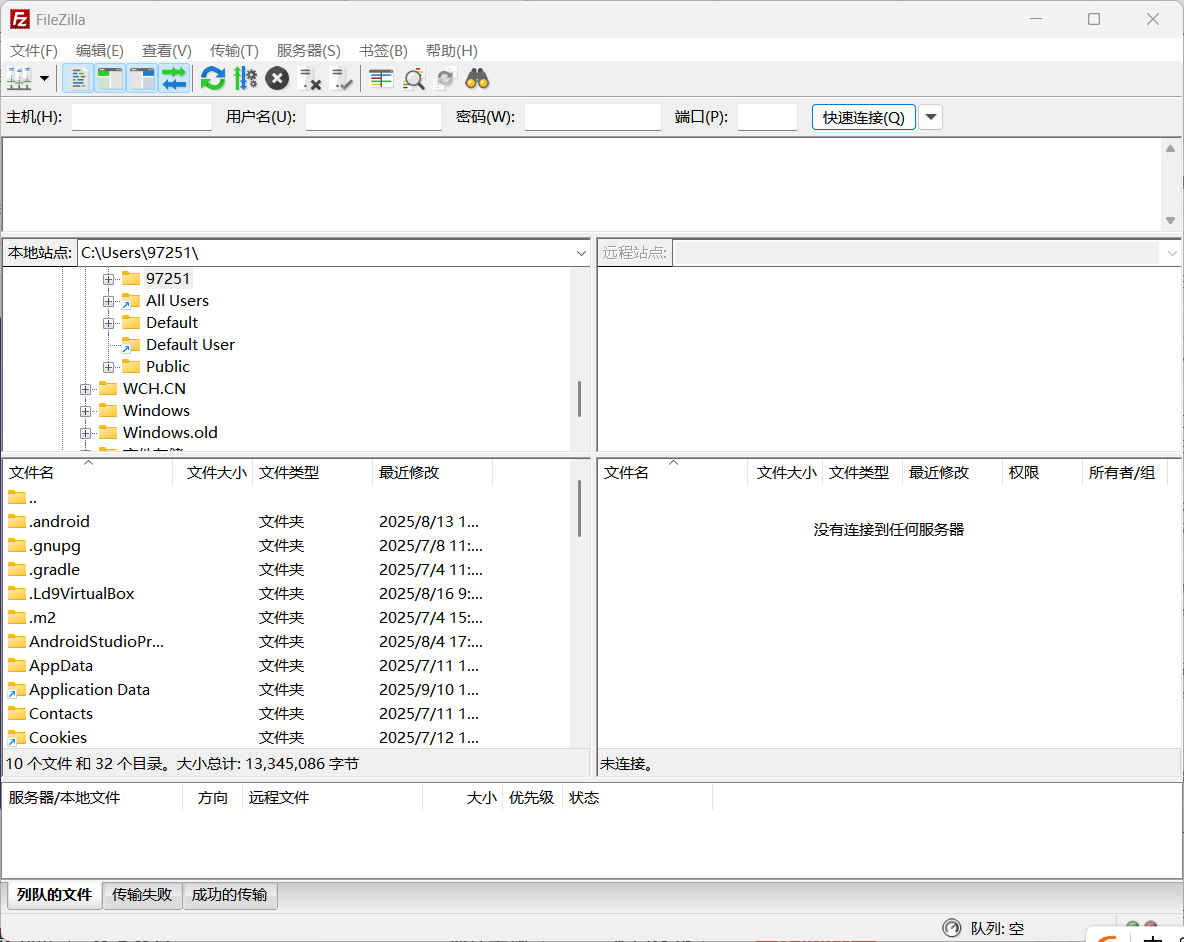The height and width of the screenshot is (942, 1184).
Task: Select the .gradle folder icon
Action: click(17, 570)
